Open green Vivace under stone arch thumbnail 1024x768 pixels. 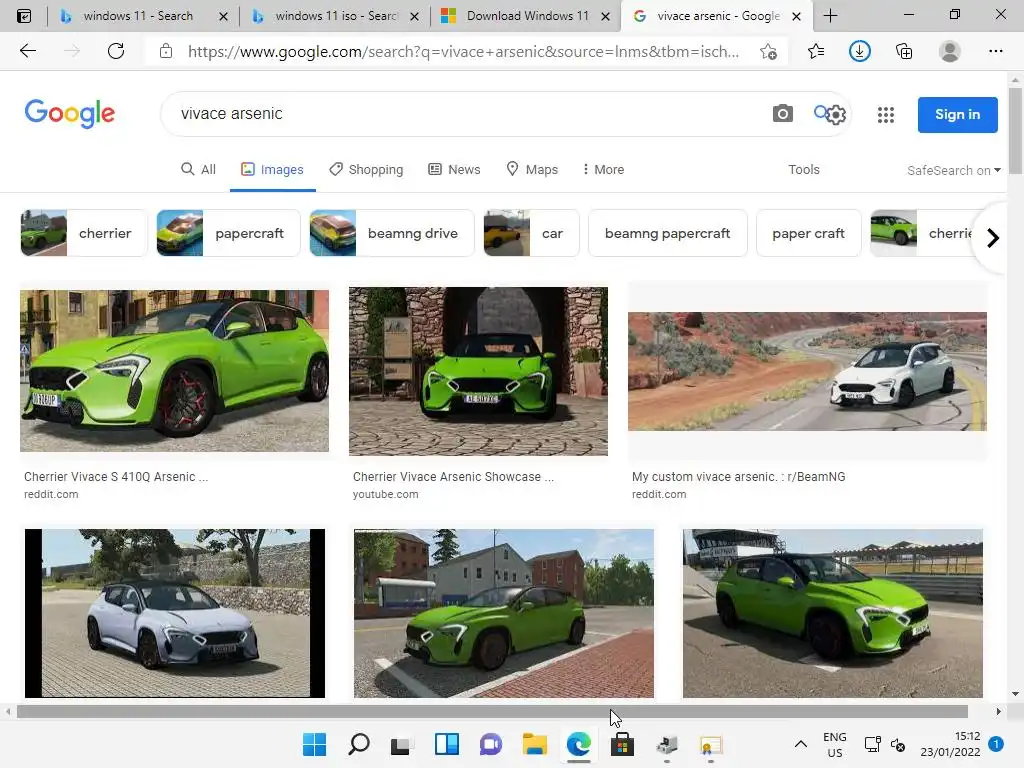tap(478, 371)
